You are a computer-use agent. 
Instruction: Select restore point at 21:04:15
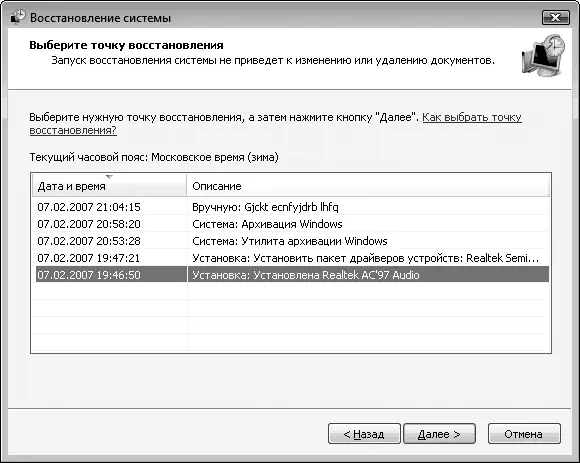(292, 207)
